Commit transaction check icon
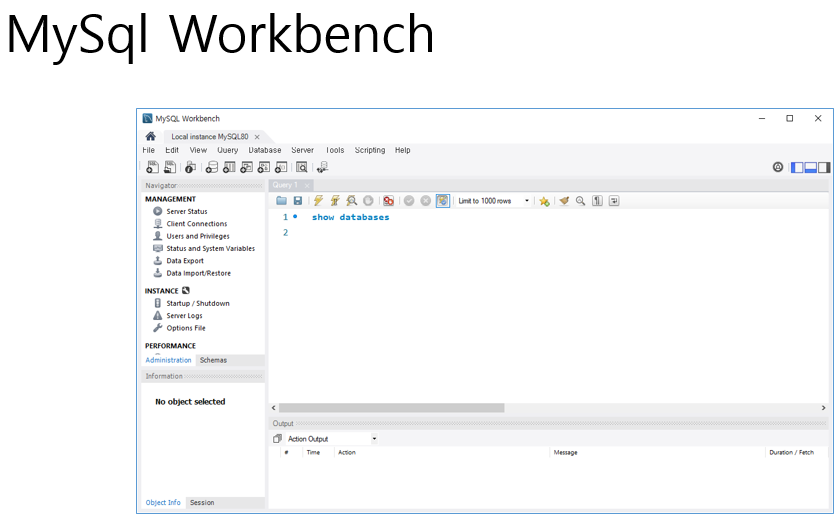Image resolution: width=838 pixels, height=517 pixels. (x=409, y=201)
